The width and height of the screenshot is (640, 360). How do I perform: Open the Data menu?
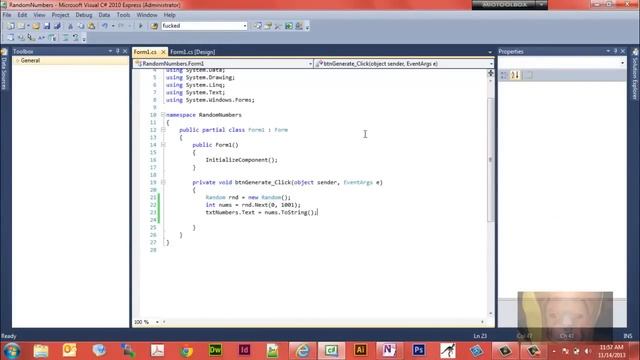coord(104,15)
